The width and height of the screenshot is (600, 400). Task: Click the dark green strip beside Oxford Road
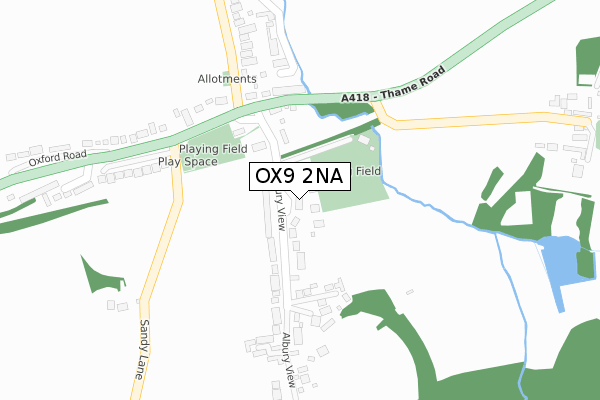point(54,216)
